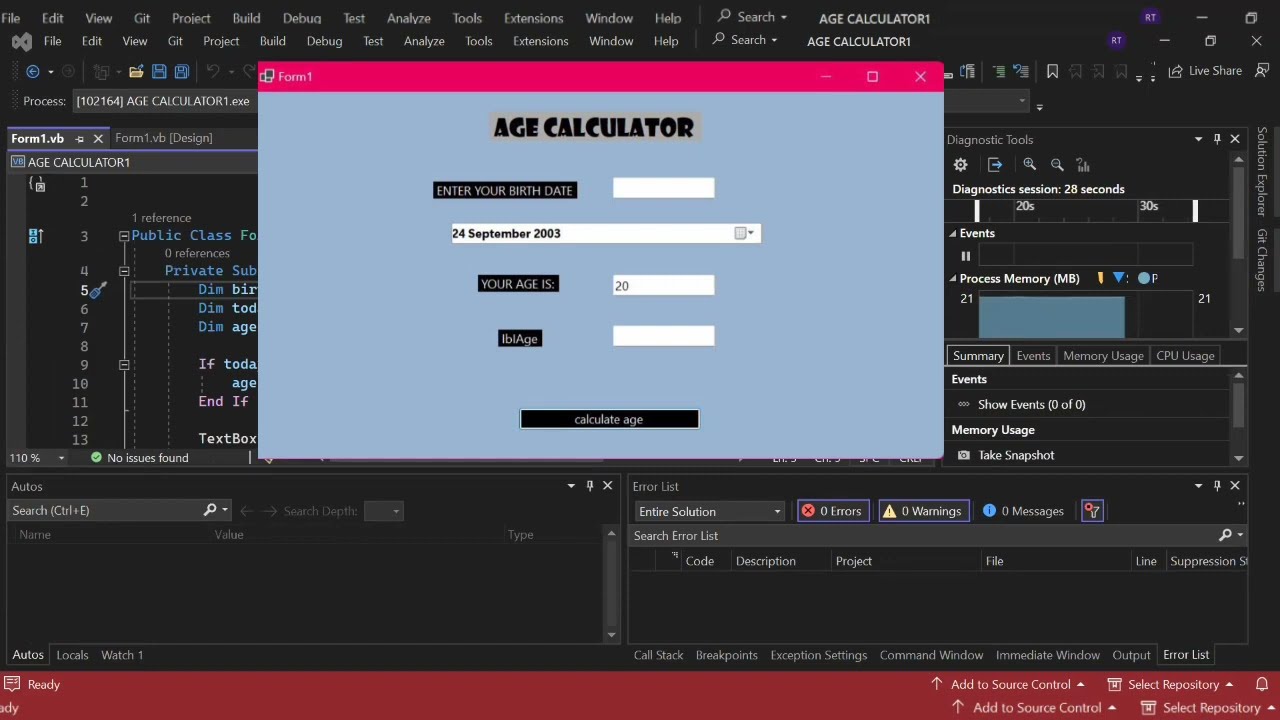Click the Take Snapshot camera icon
The width and height of the screenshot is (1280, 720).
tap(964, 455)
